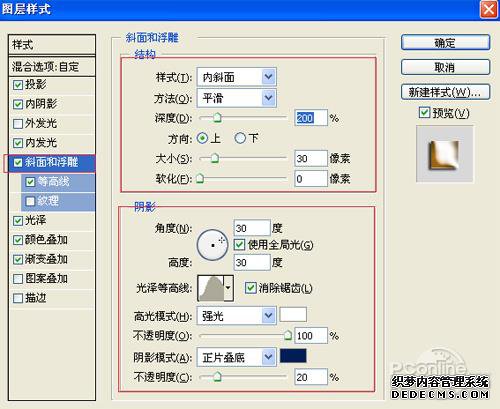Open the contour picker dropdown arrow
Screen dimensions: 500x409
(x=228, y=288)
